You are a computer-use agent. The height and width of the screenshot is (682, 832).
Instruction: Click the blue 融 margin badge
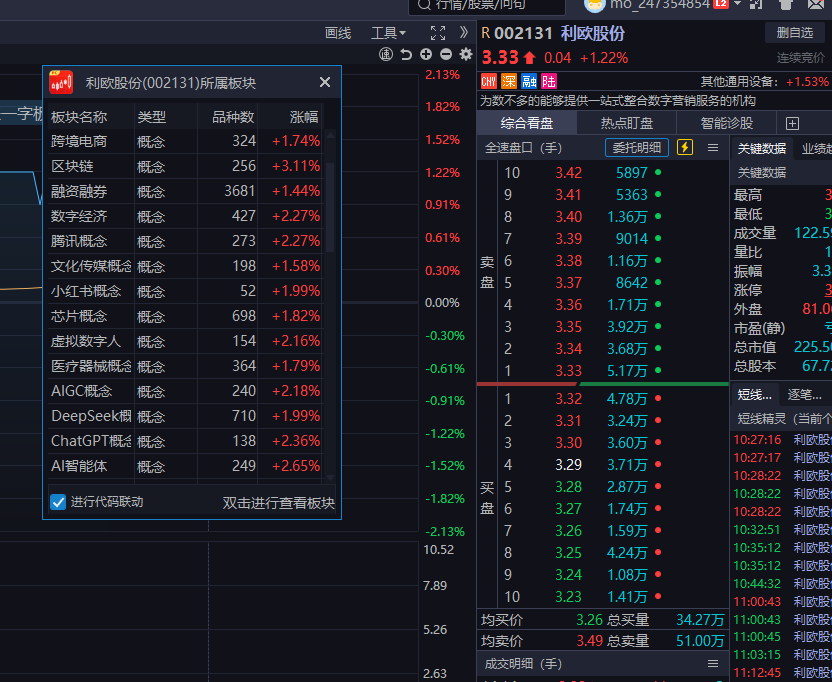(x=529, y=81)
